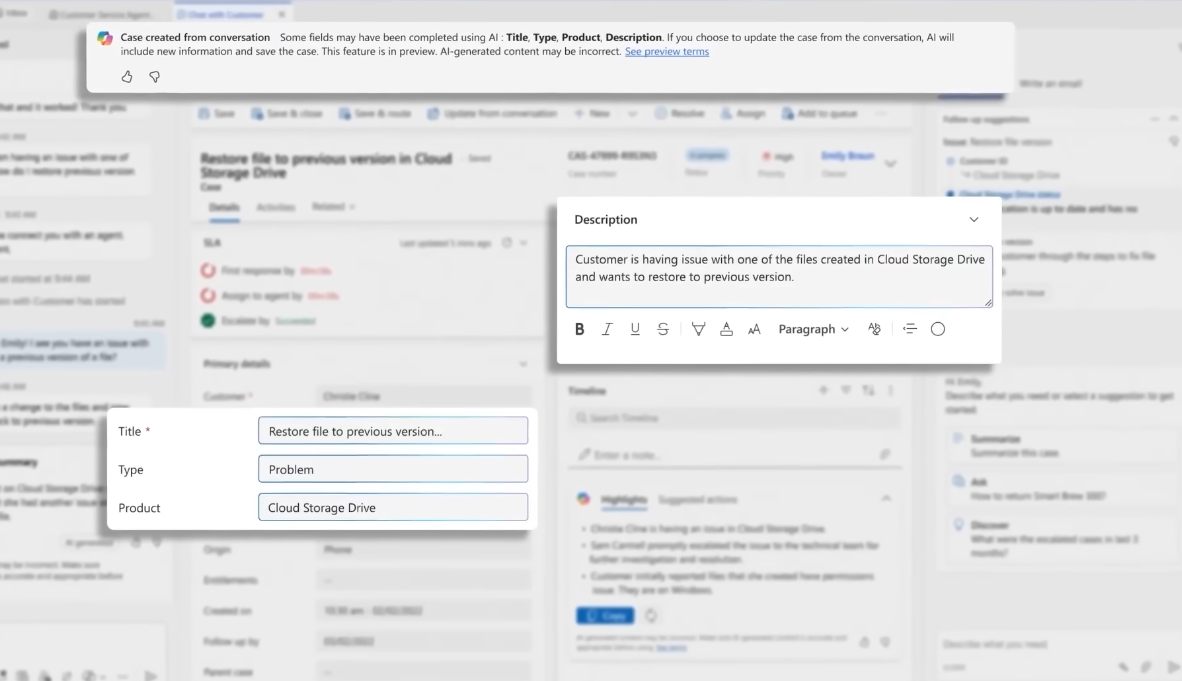Click the Assign command
The image size is (1182, 681).
743,113
